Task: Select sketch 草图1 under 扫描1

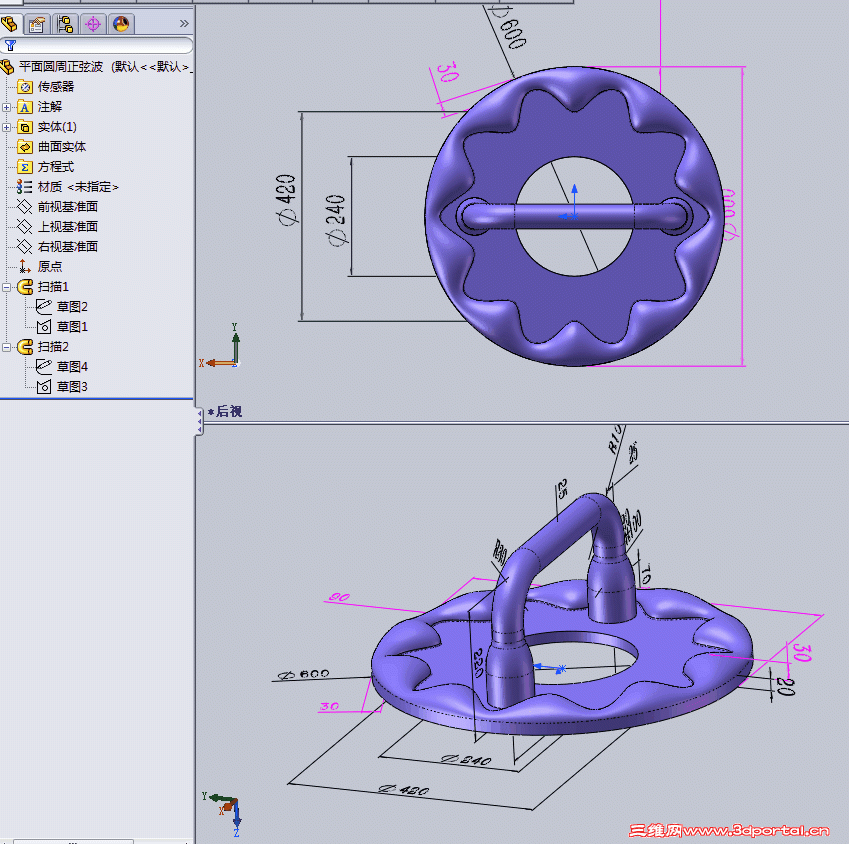Action: point(72,326)
